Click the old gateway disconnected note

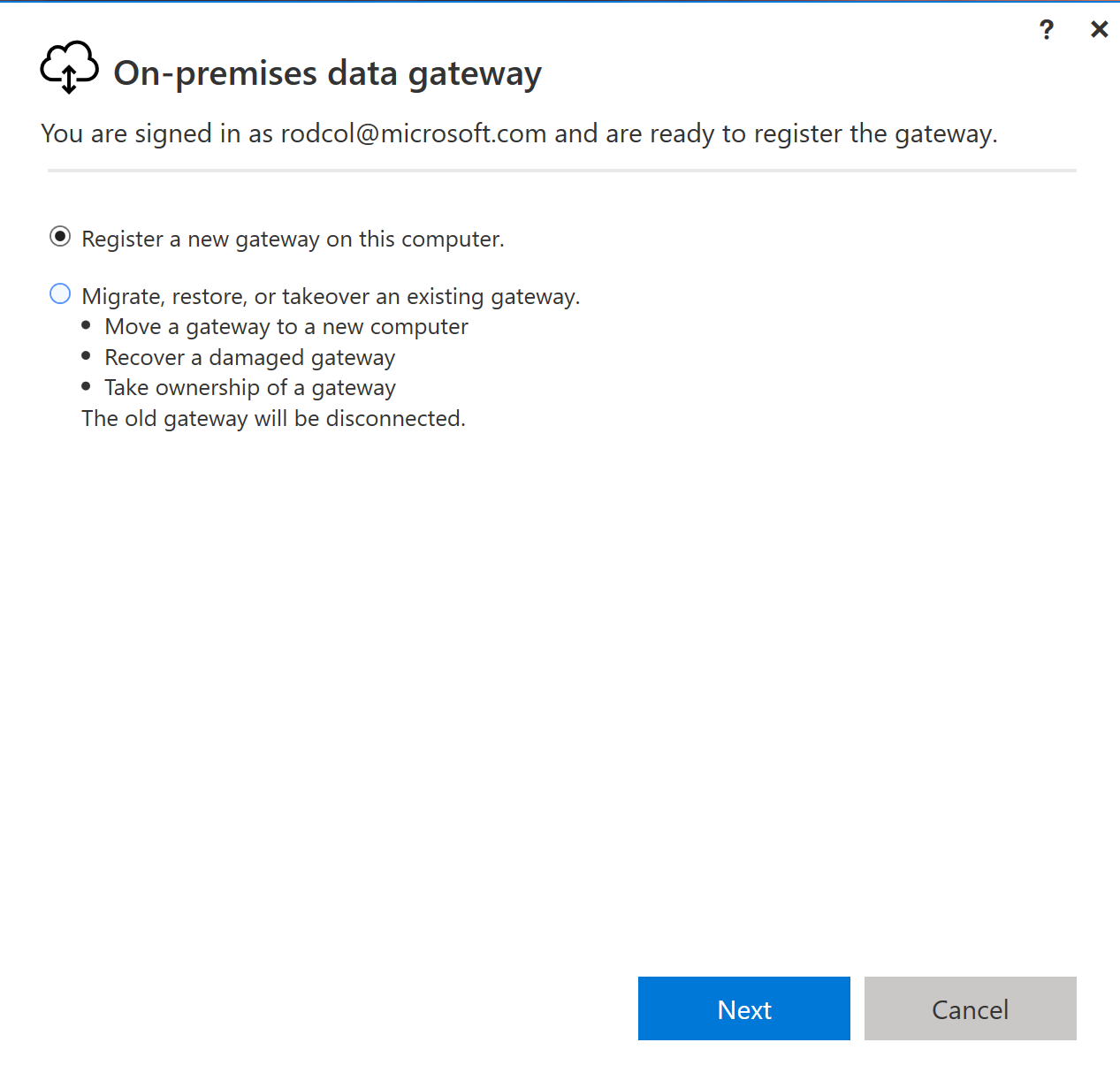click(x=273, y=419)
